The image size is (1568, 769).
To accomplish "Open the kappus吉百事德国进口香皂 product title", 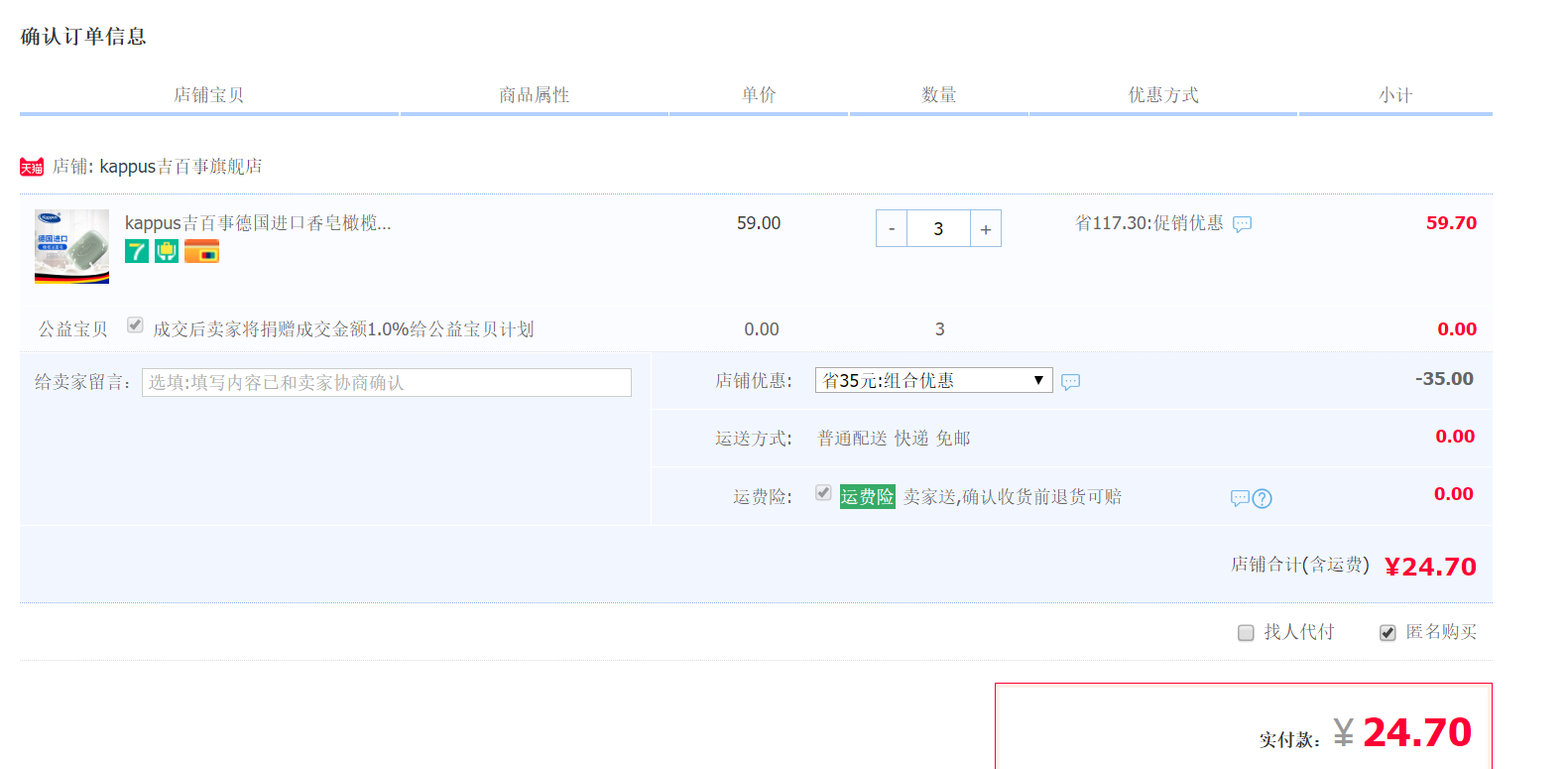I will click(258, 223).
